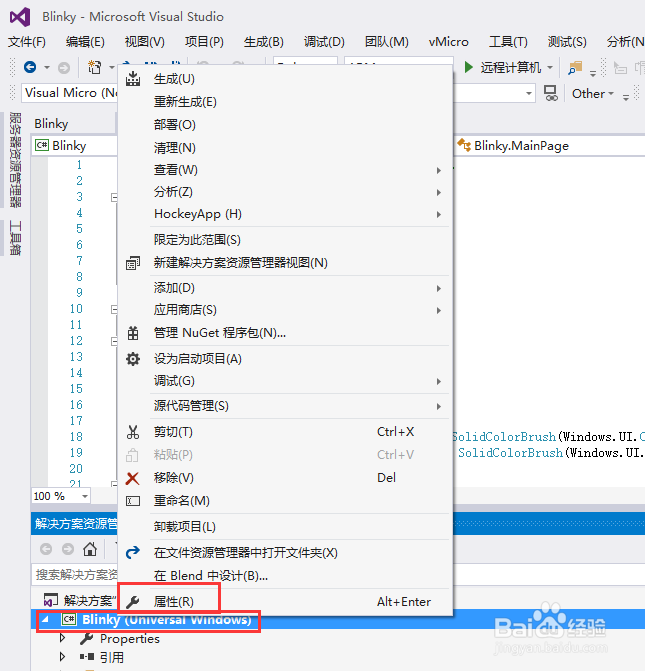
Task: Click the blue arrow open-folder icon
Action: [x=133, y=552]
